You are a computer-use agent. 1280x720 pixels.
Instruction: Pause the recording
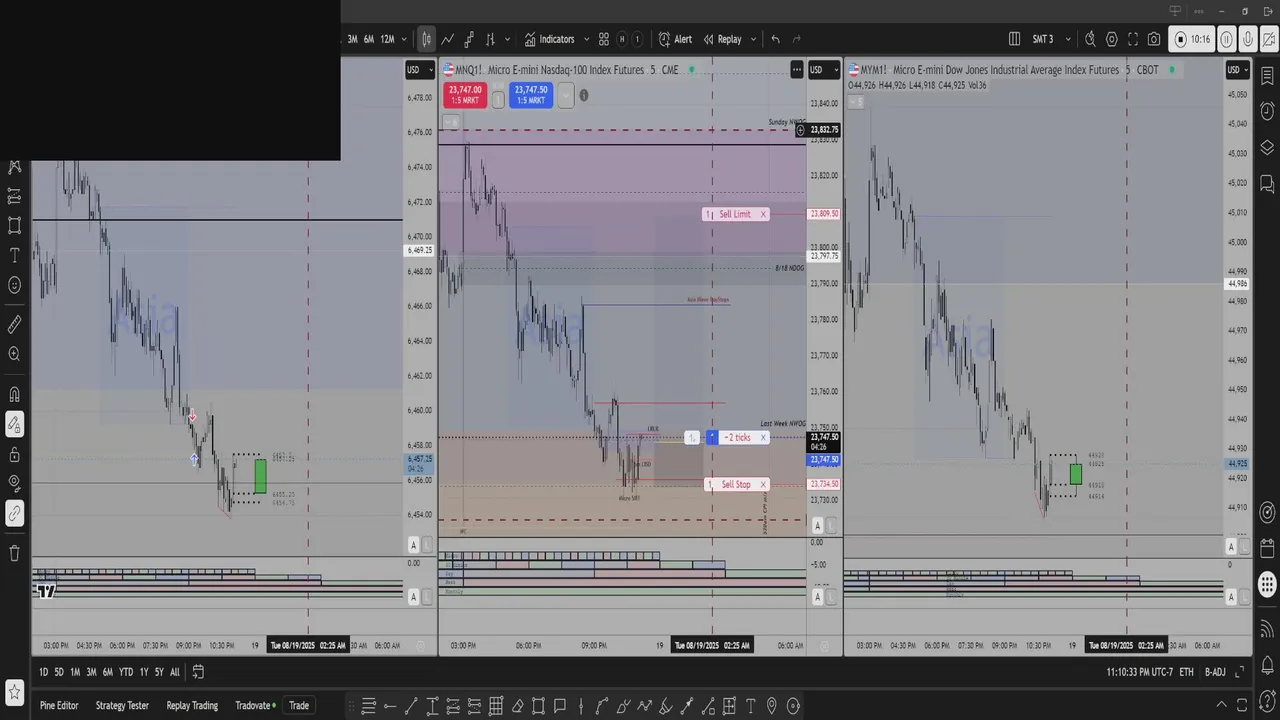click(x=1227, y=39)
